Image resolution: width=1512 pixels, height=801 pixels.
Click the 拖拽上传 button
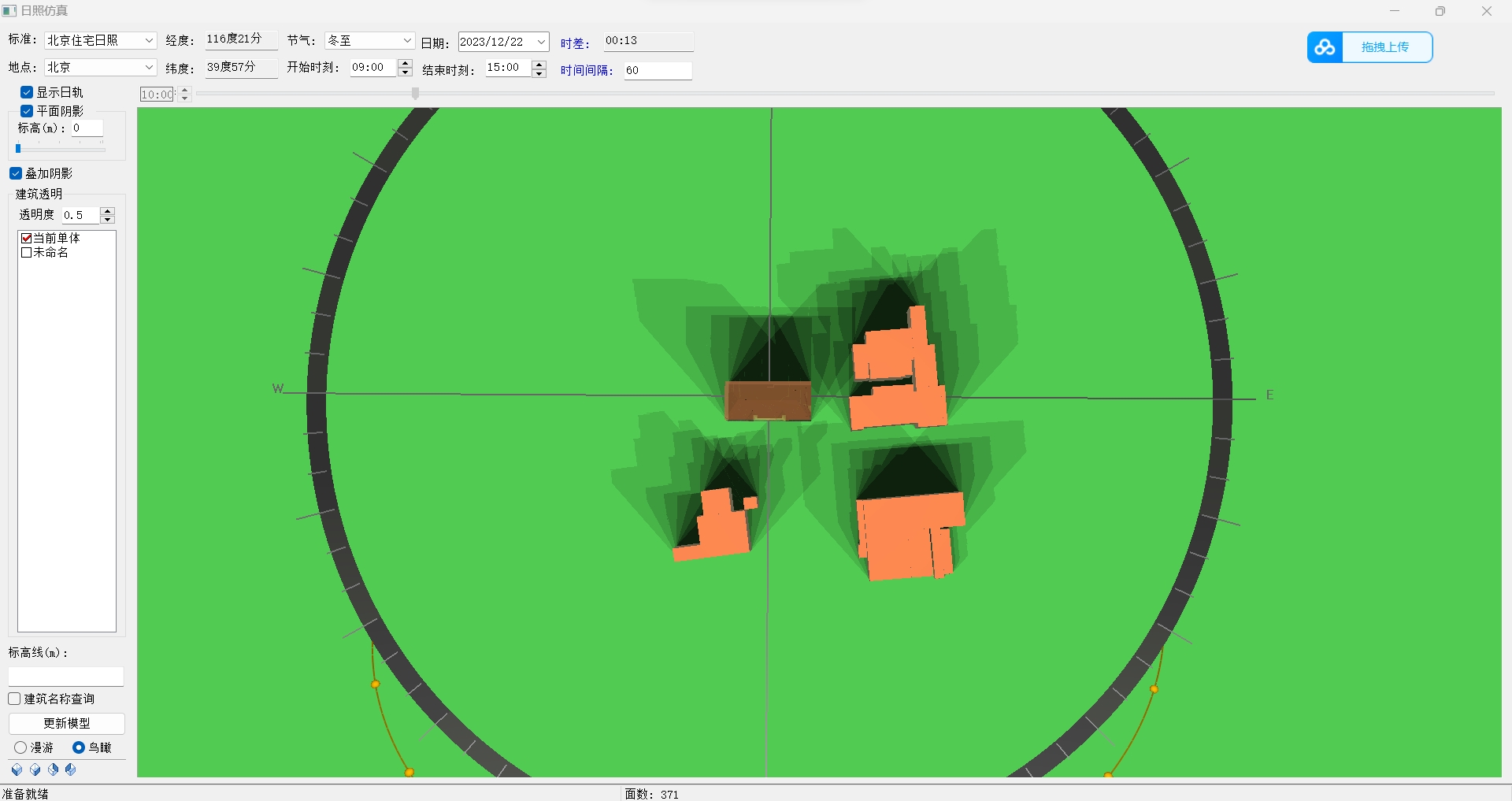coord(1369,47)
